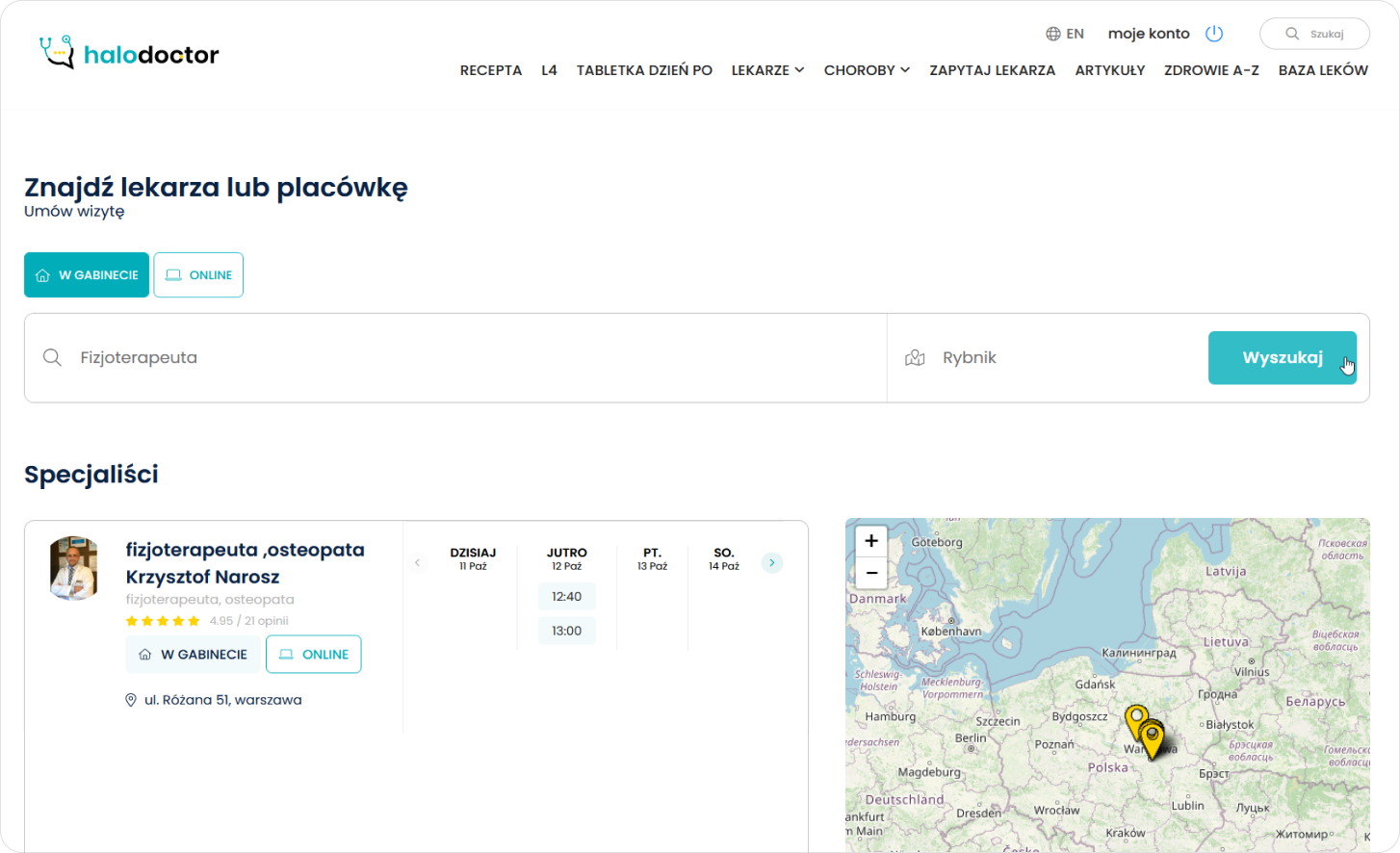Open TABLETKA DZIEŃ PO page

click(x=644, y=70)
